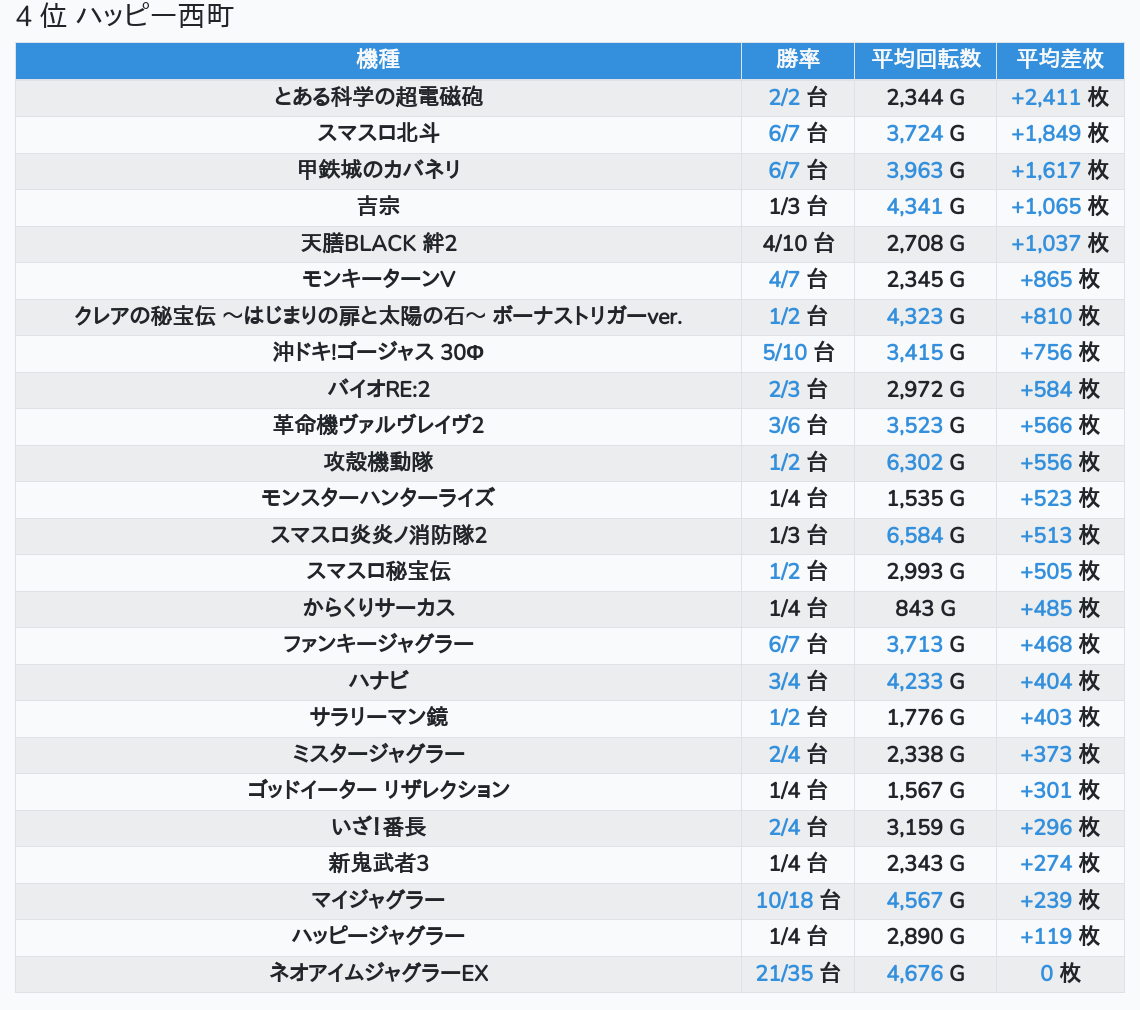Click the +485 link for からくりサーカス
Screen dimensions: 1140x1010
point(1046,608)
